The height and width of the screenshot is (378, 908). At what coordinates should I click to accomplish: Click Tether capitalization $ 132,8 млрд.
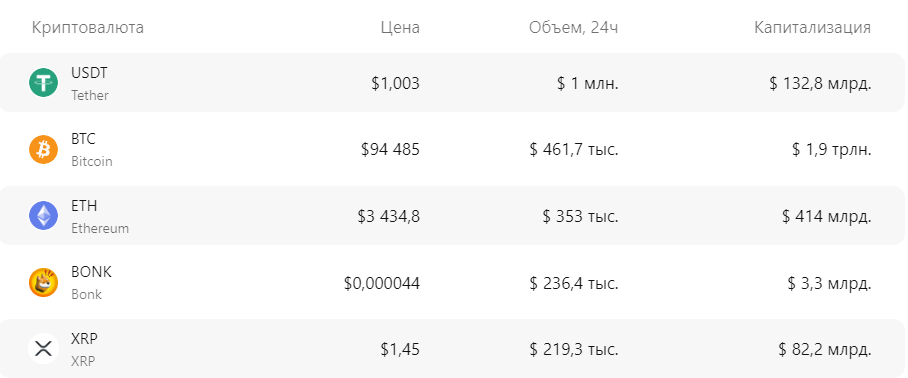820,83
